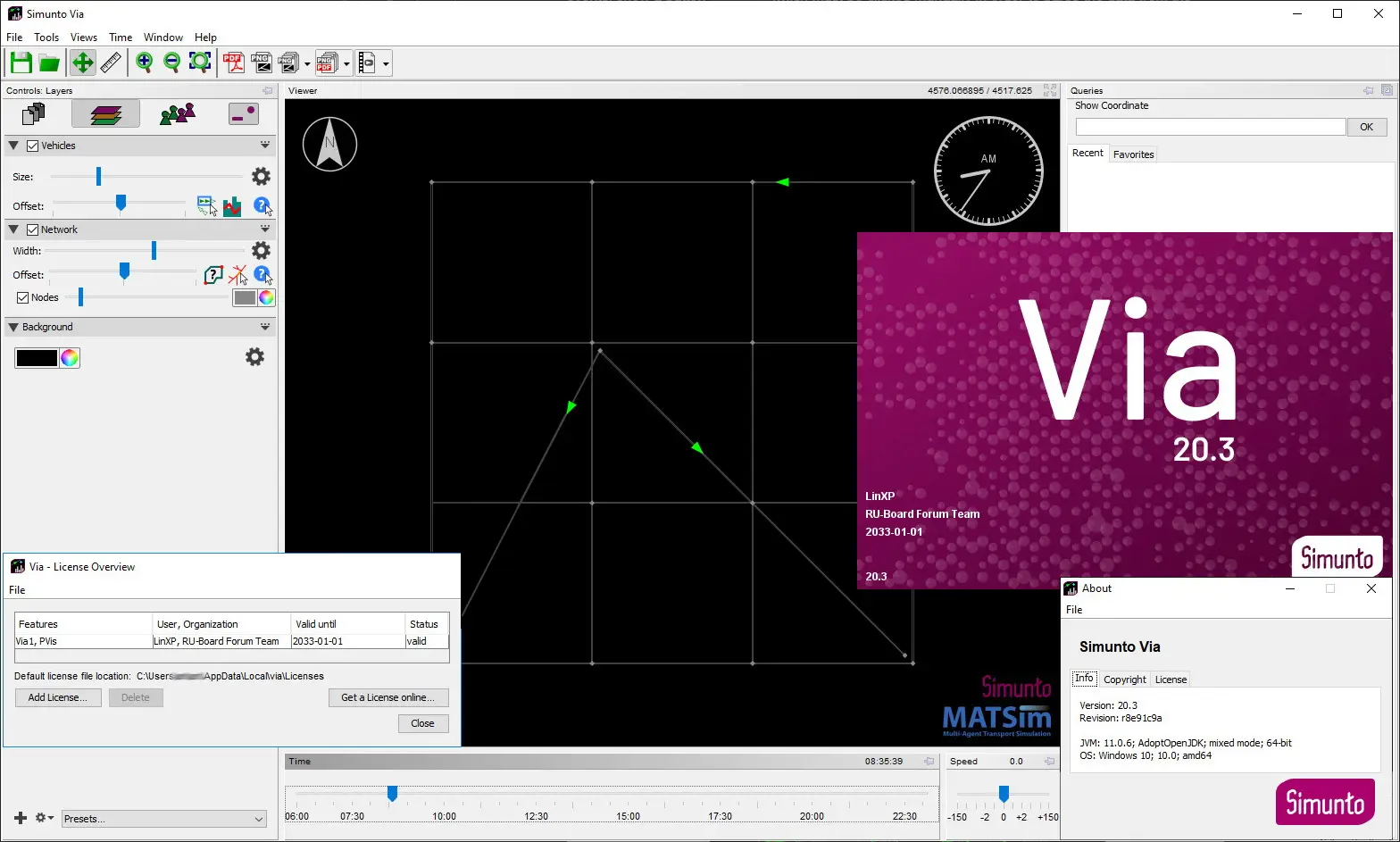Open the Data sources documents panel icon
This screenshot has height=842, width=1400.
tap(34, 114)
